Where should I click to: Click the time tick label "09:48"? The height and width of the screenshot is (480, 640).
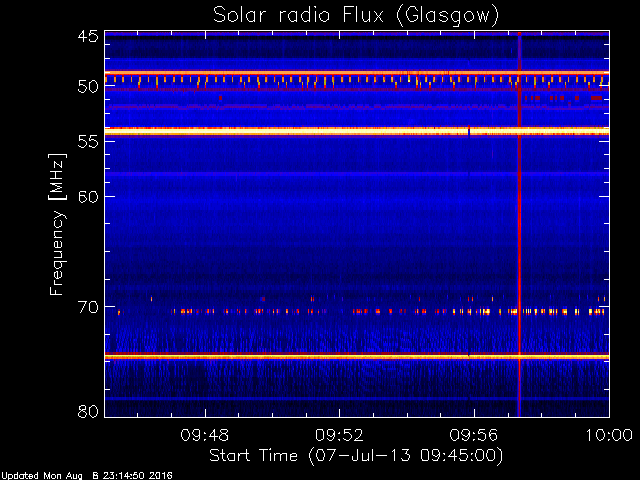pos(205,435)
